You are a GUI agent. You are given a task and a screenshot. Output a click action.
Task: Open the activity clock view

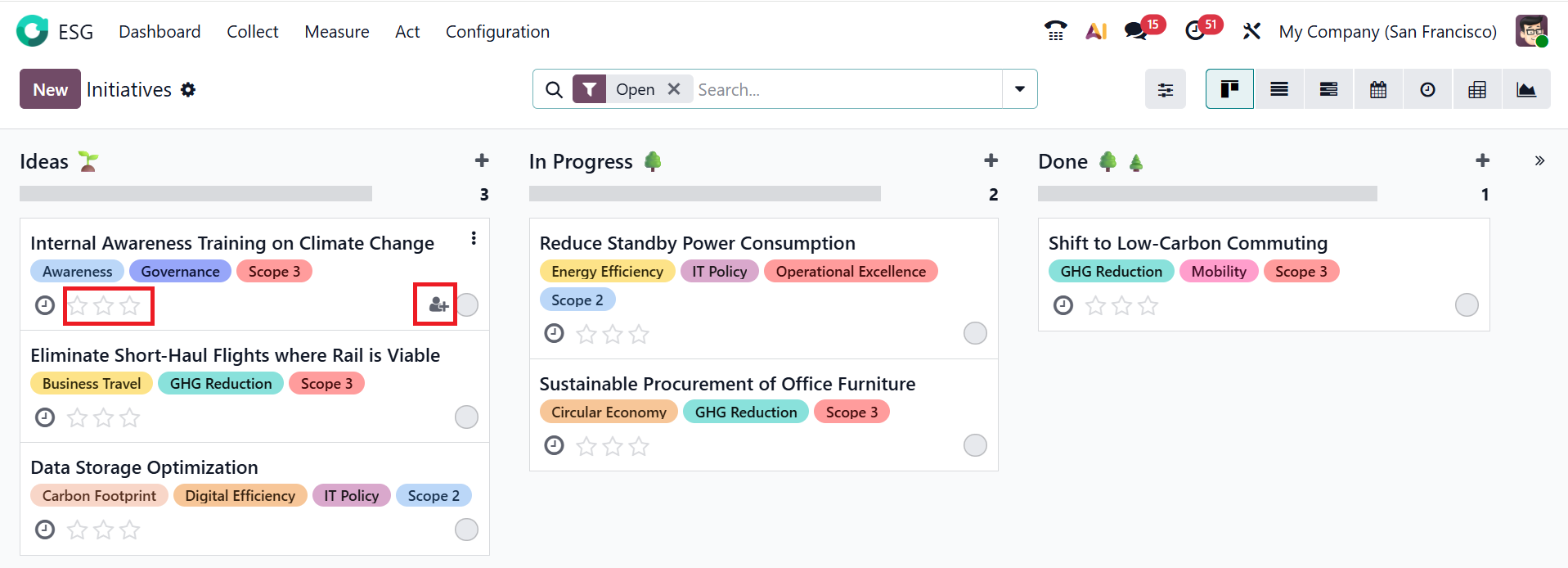(1427, 89)
